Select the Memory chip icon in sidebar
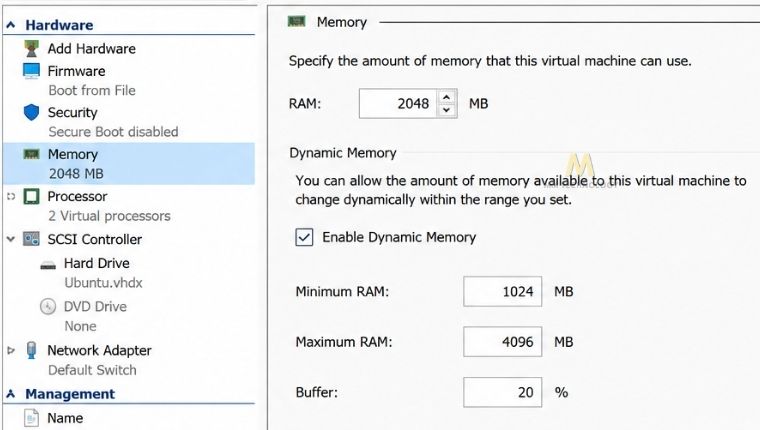The width and height of the screenshot is (760, 430). [x=32, y=154]
